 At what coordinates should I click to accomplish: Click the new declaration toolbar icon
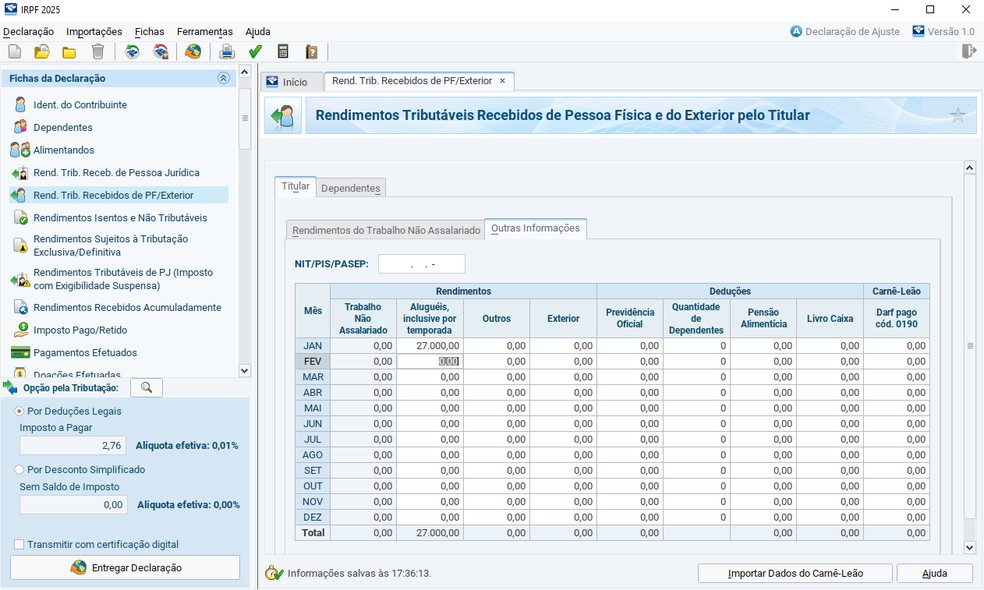[x=14, y=52]
